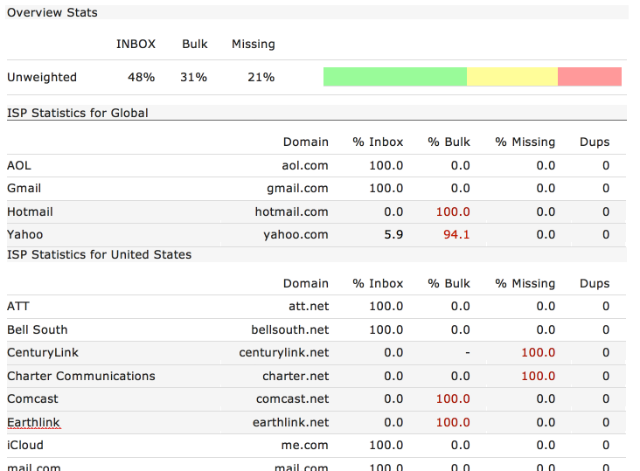This screenshot has width=640, height=471.
Task: Select the INBOX column header in Overview Stats
Action: [x=136, y=44]
